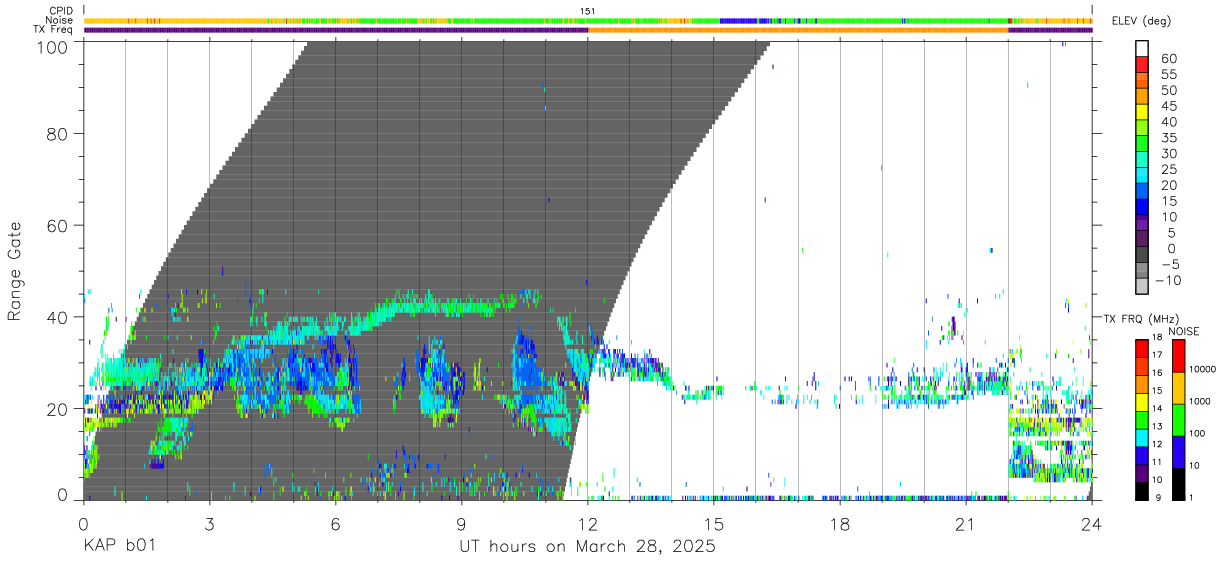The height and width of the screenshot is (567, 1228).
Task: Click the 'UT hours on March 28, 2025' title
Action: (x=587, y=547)
